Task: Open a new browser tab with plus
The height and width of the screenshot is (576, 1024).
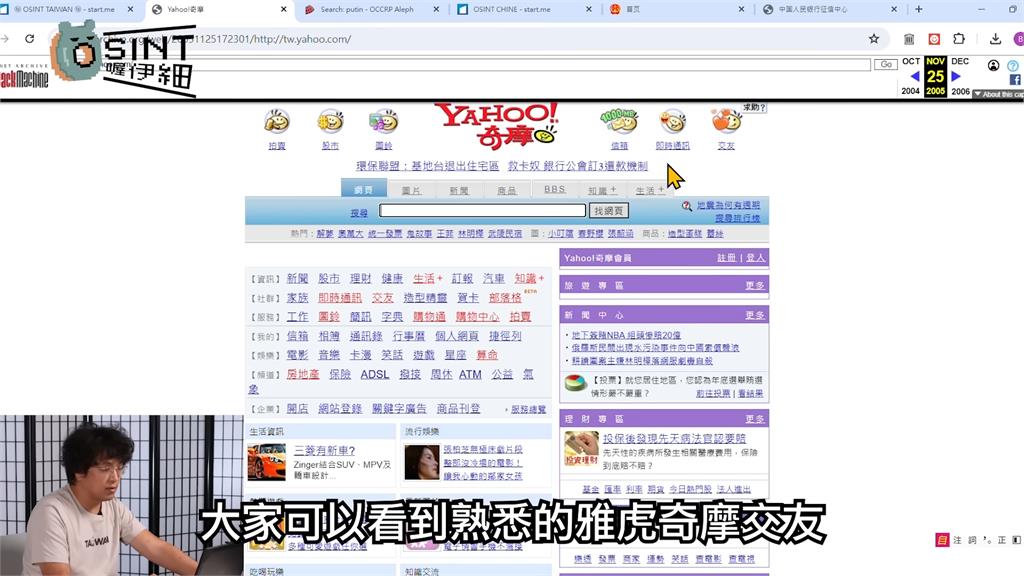Action: (x=919, y=9)
